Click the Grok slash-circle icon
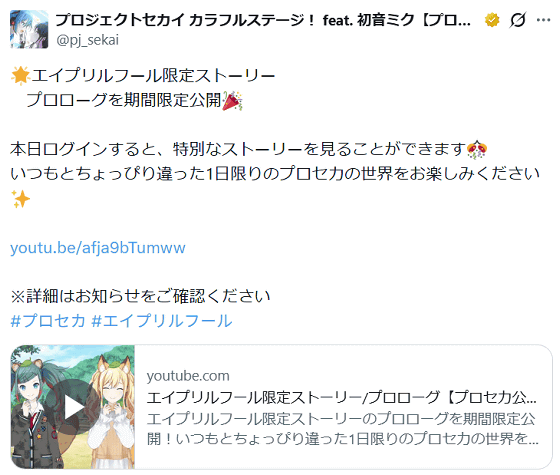The width and height of the screenshot is (560, 475). (518, 20)
